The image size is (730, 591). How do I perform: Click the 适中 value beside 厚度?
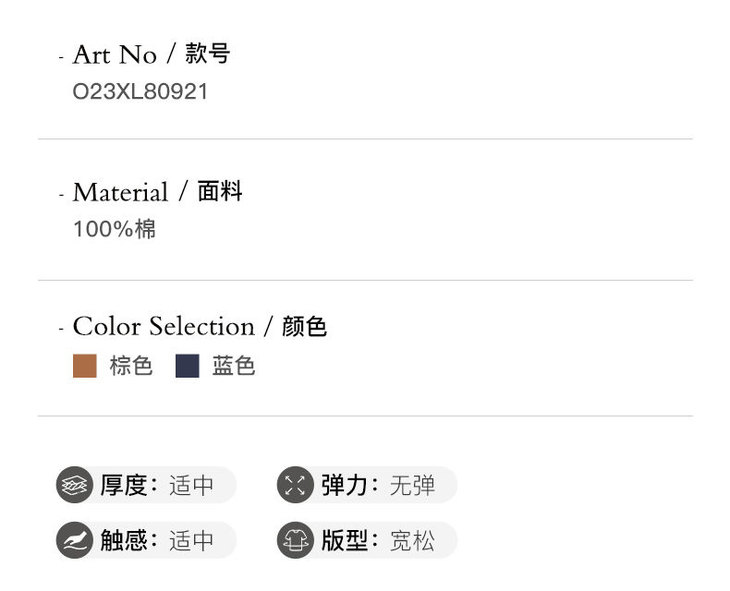pyautogui.click(x=192, y=486)
